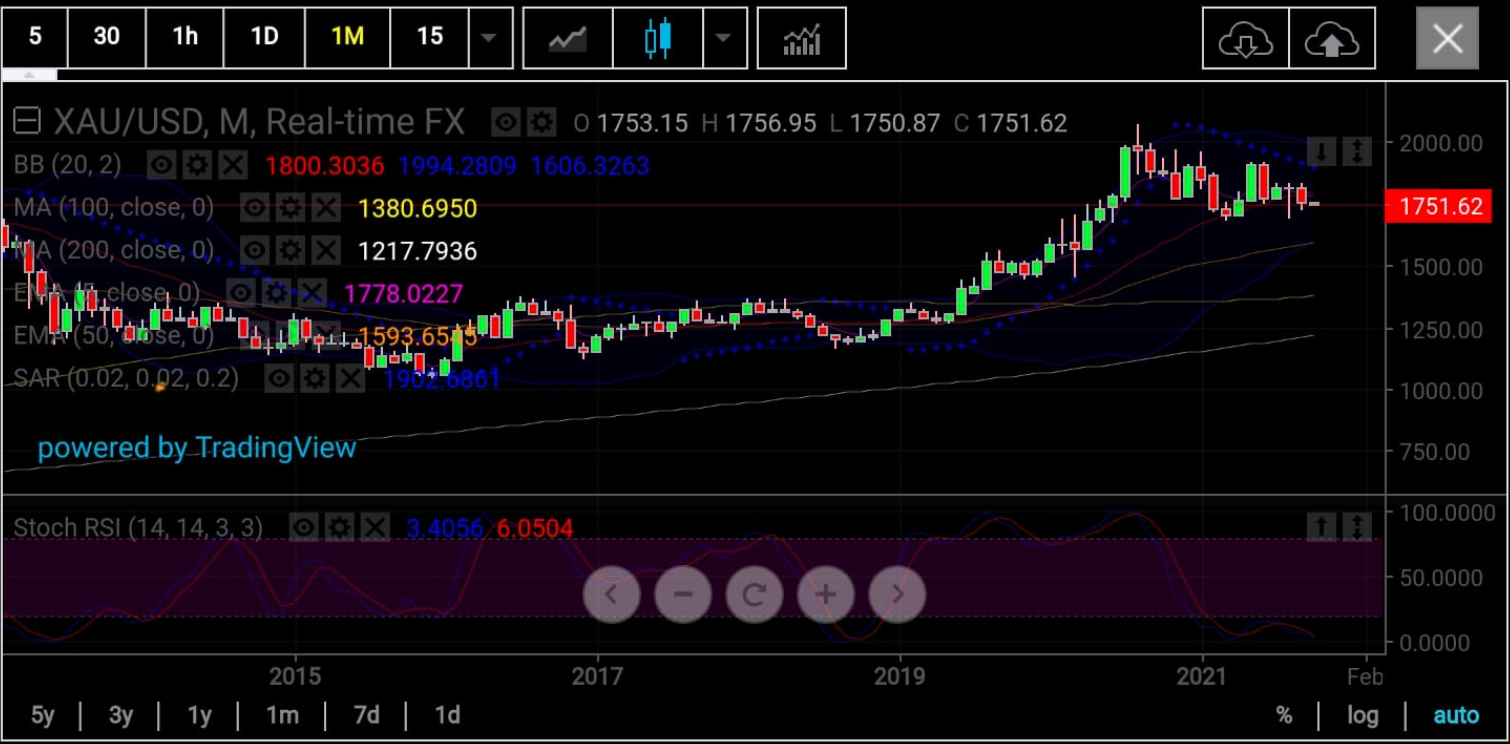Select the 1M monthly timeframe
The image size is (1510, 744).
click(x=347, y=37)
